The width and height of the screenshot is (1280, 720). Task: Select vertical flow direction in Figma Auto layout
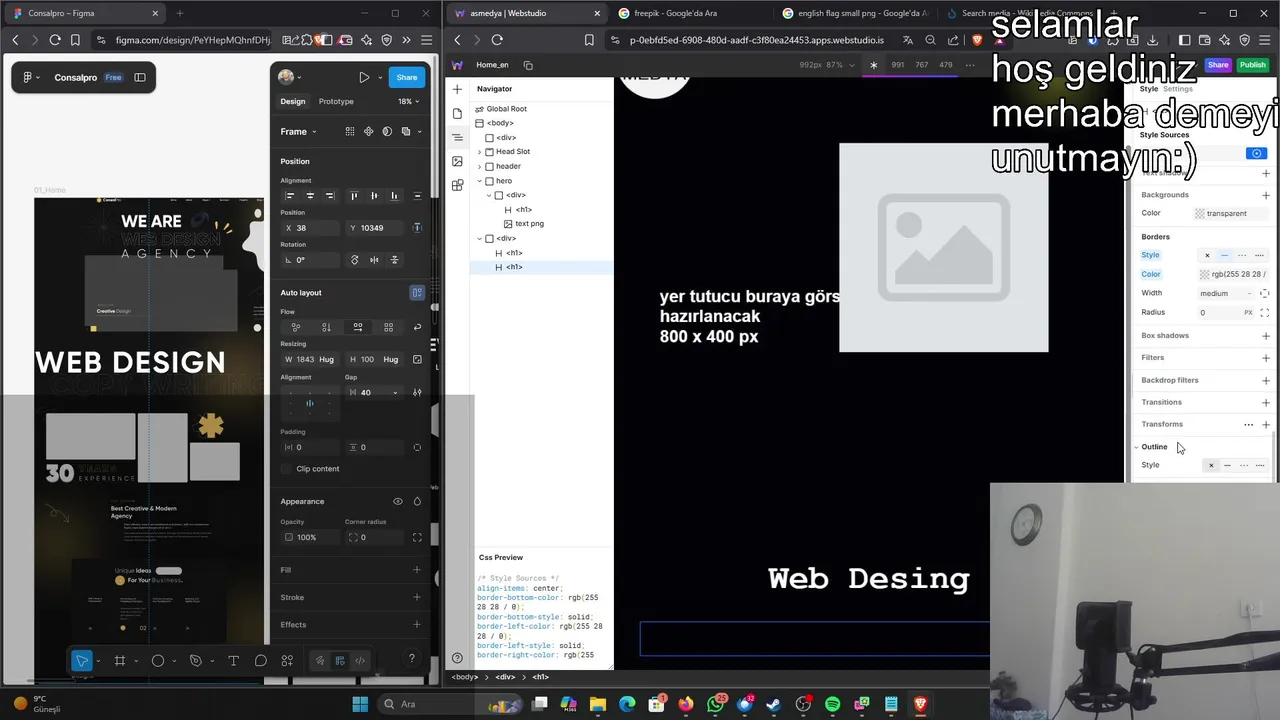click(326, 327)
